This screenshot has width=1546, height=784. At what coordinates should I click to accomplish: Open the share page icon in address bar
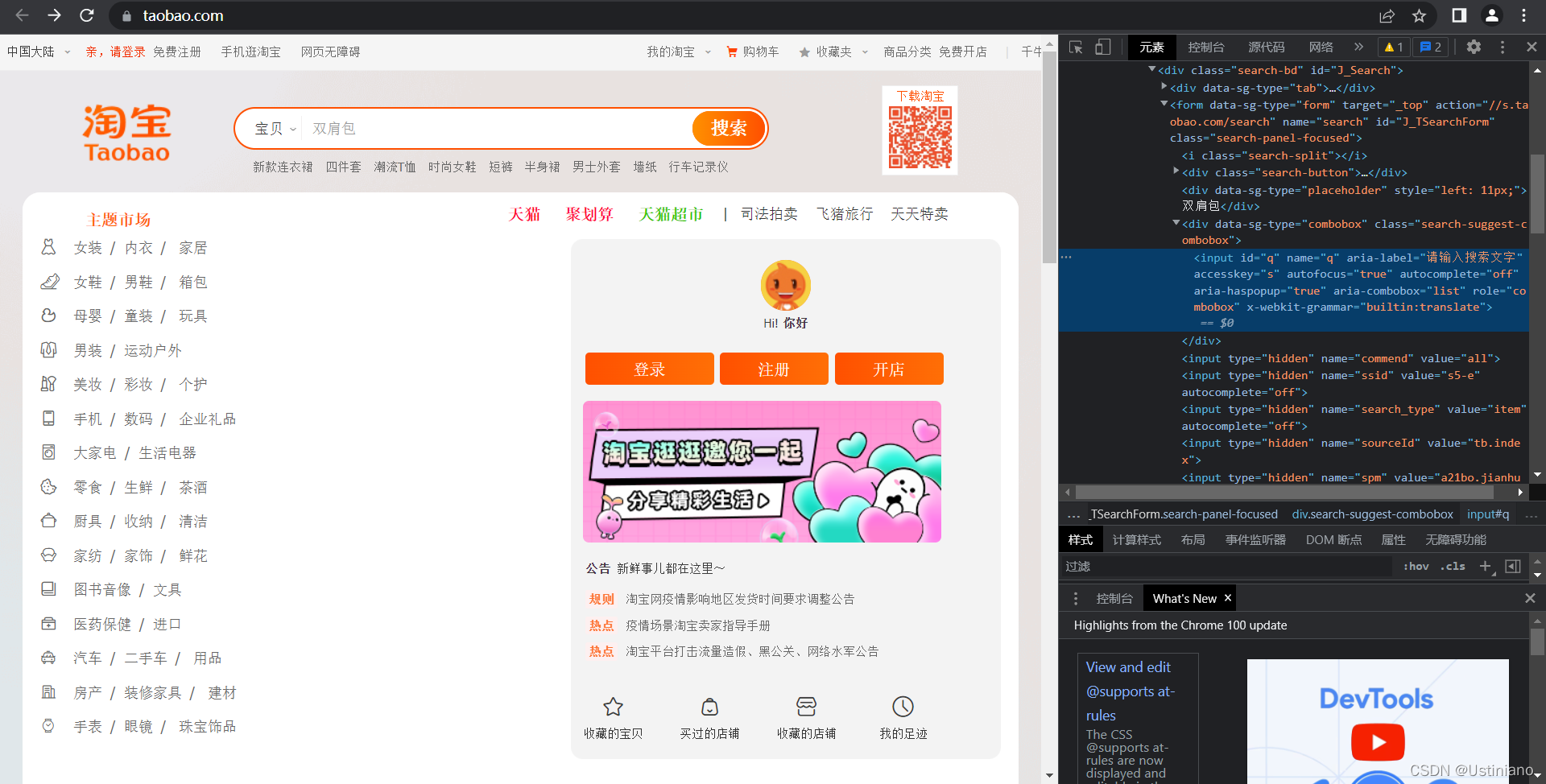tap(1387, 15)
